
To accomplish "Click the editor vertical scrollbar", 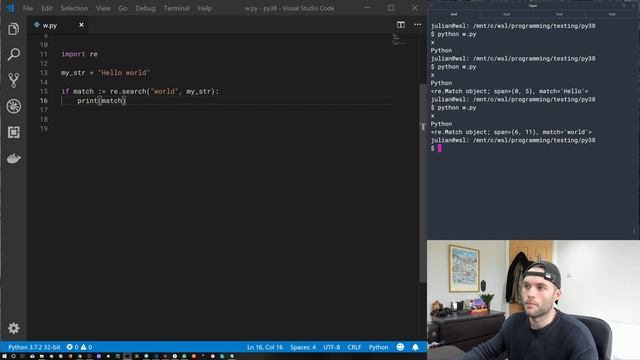I will point(422,183).
